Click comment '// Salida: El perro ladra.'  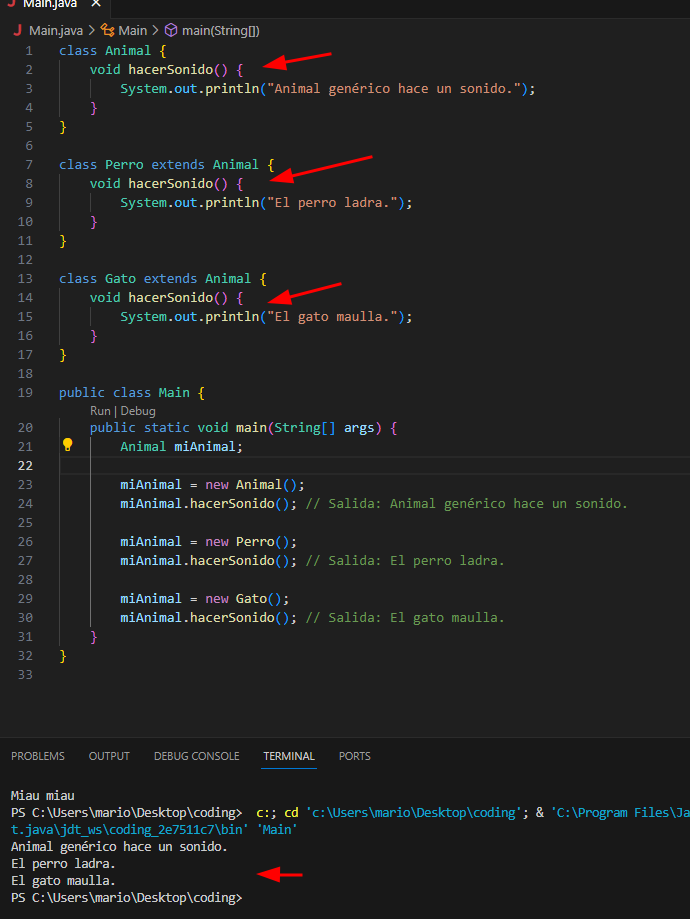405,561
